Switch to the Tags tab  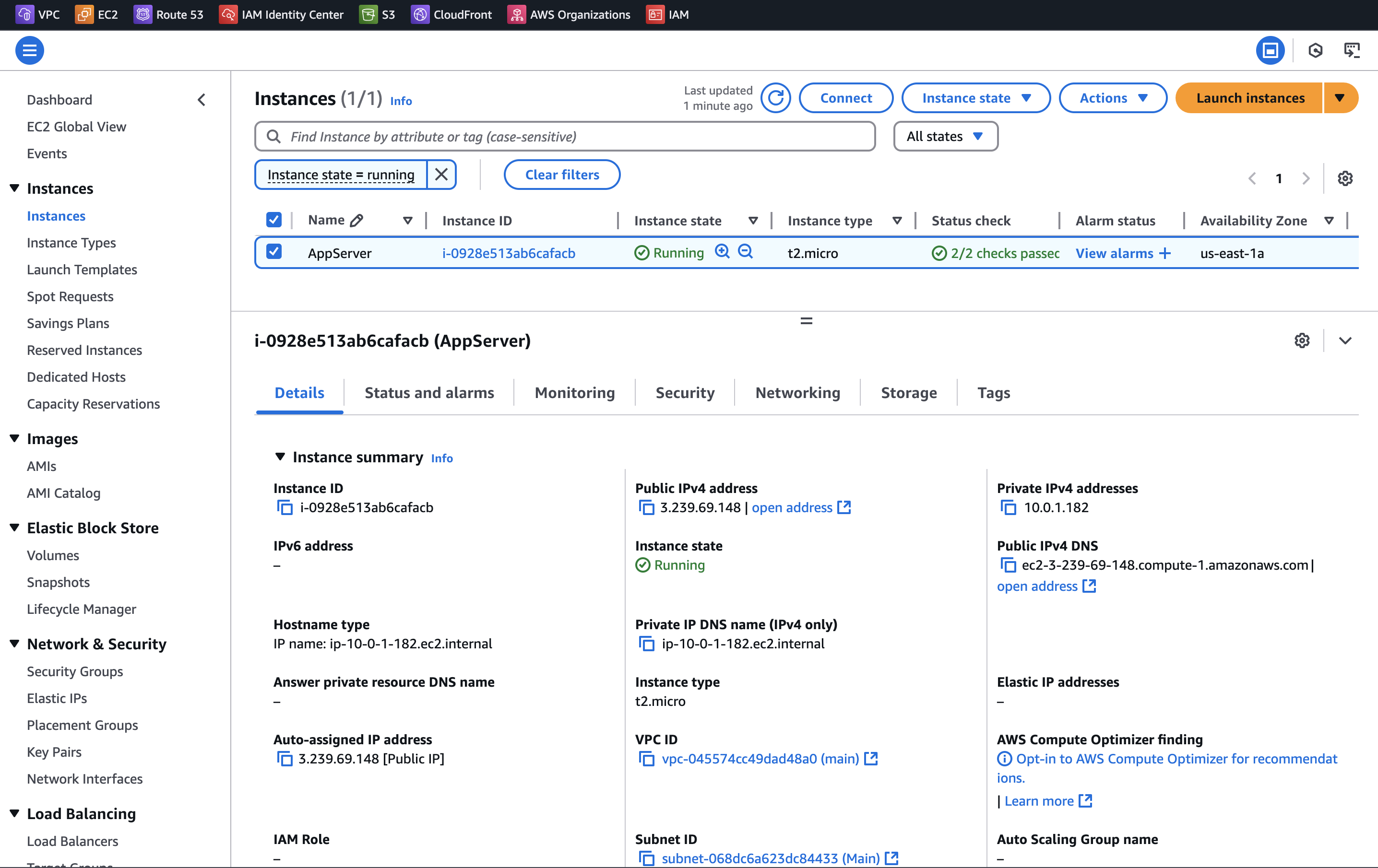pos(994,393)
